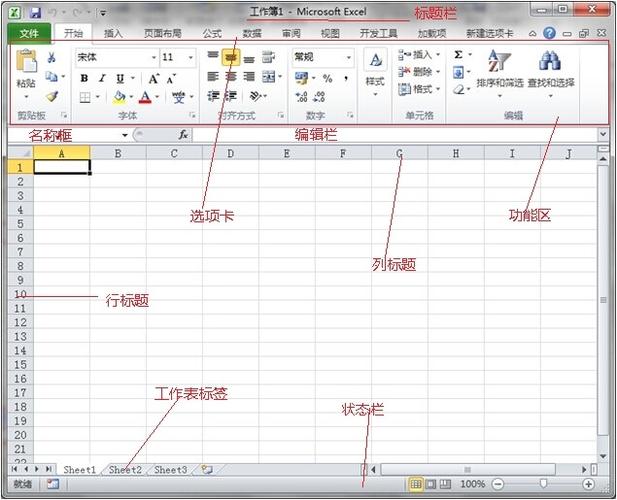Select row header 10
This screenshot has width=617, height=500.
coord(20,294)
